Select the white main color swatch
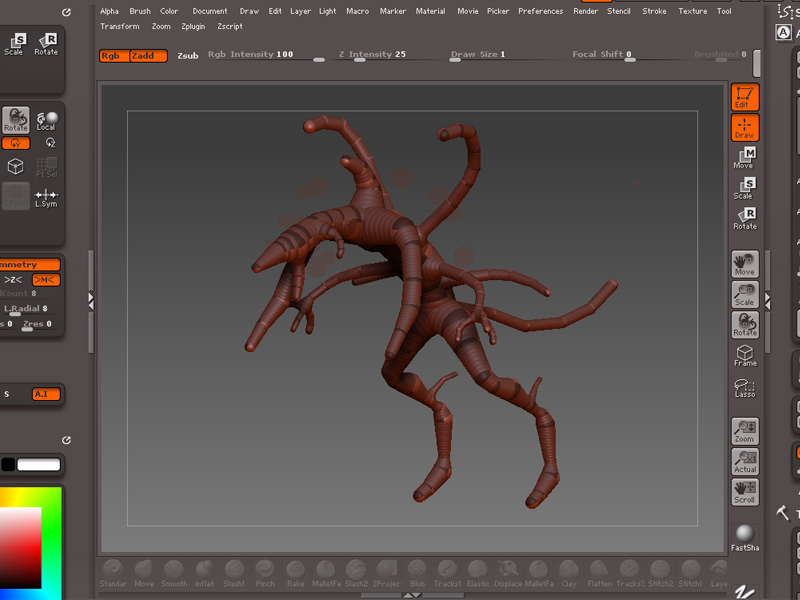The image size is (800, 600). click(39, 464)
